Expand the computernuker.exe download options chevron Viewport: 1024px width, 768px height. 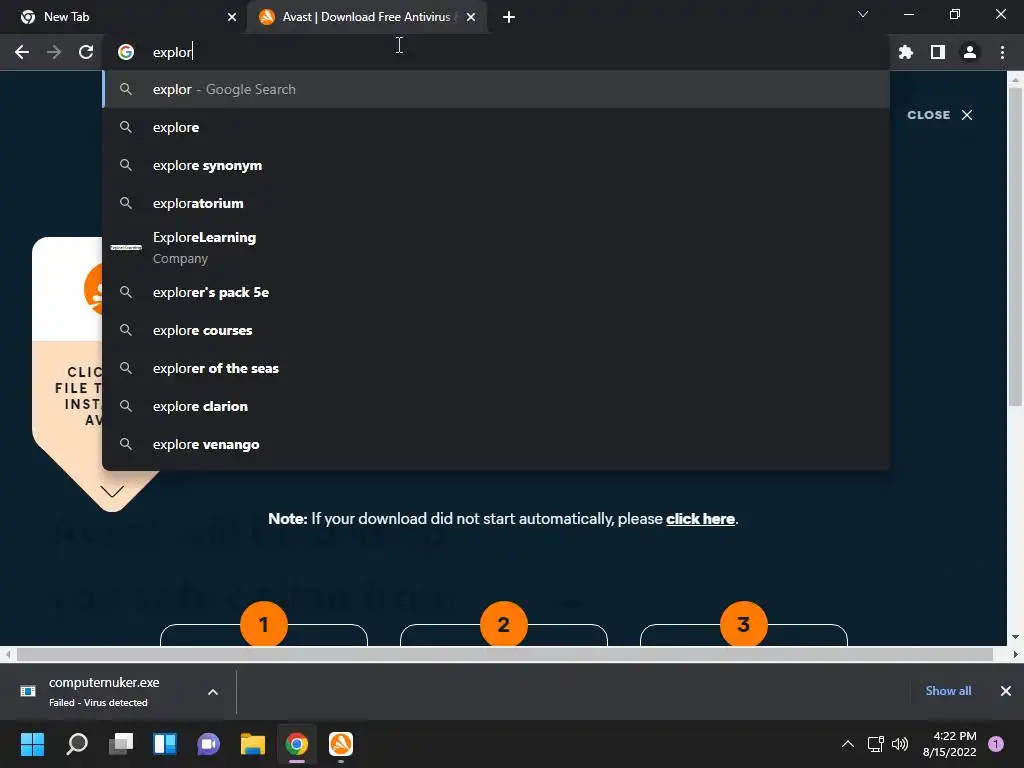pos(213,692)
